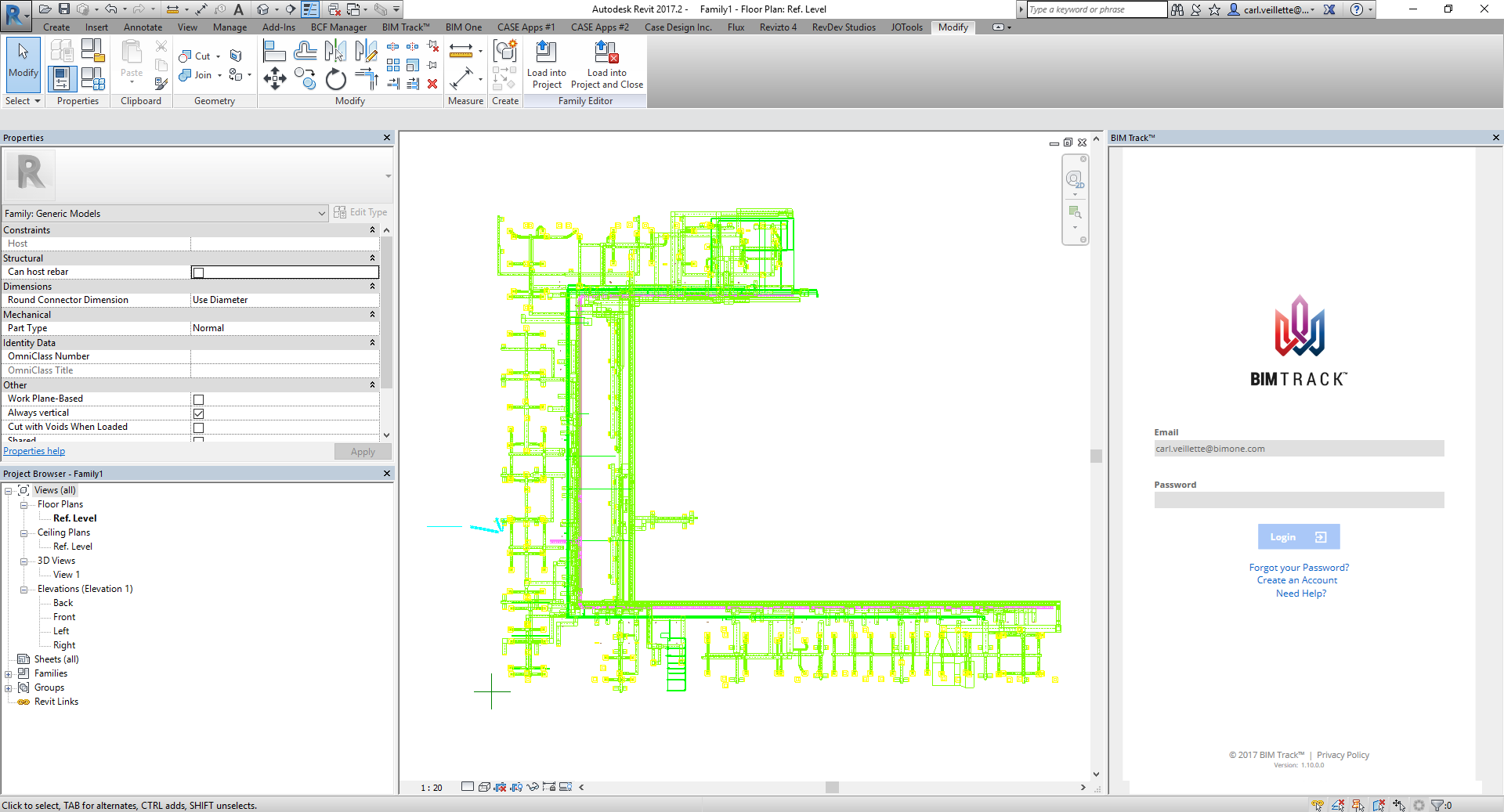Collapse the Elevations (Elevation 1) node
This screenshot has width=1504, height=812.
(x=23, y=590)
